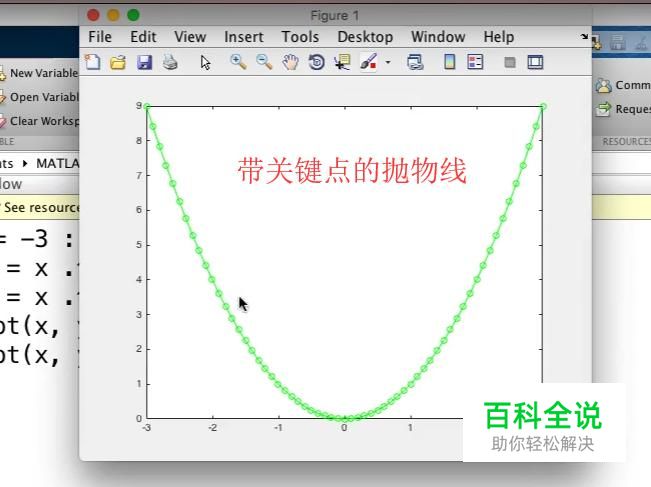The height and width of the screenshot is (487, 651).
Task: Click the Hide Plot Tools icon
Action: point(510,63)
